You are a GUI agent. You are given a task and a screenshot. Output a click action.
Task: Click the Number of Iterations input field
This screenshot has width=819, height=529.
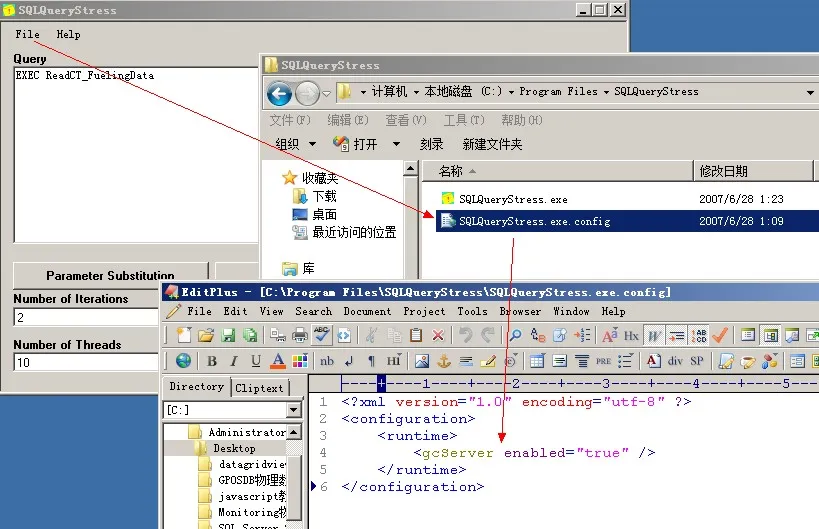[x=86, y=317]
